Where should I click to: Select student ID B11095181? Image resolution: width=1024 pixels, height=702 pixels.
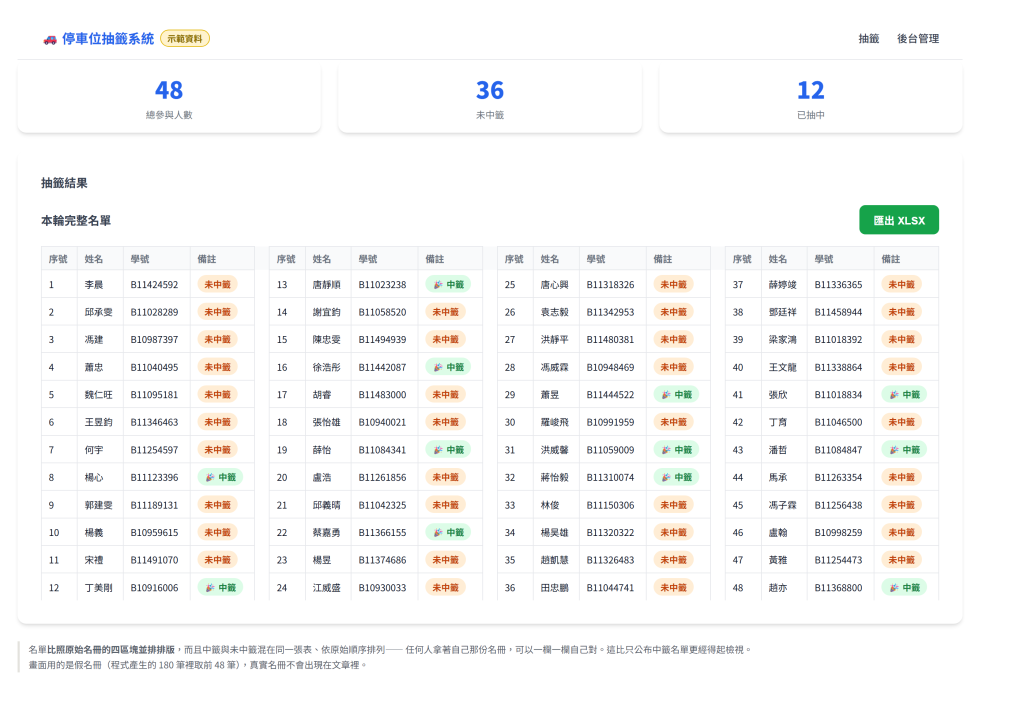[154, 394]
